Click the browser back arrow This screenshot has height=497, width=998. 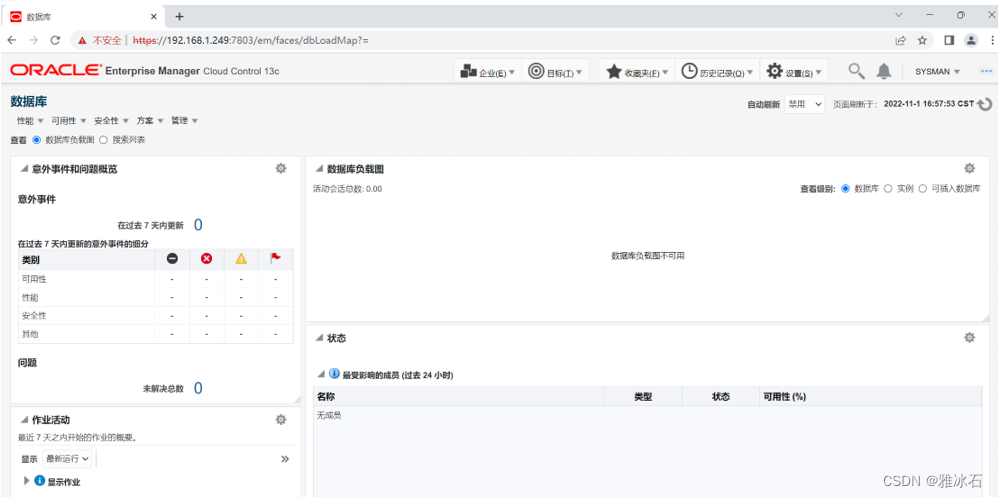pyautogui.click(x=12, y=40)
